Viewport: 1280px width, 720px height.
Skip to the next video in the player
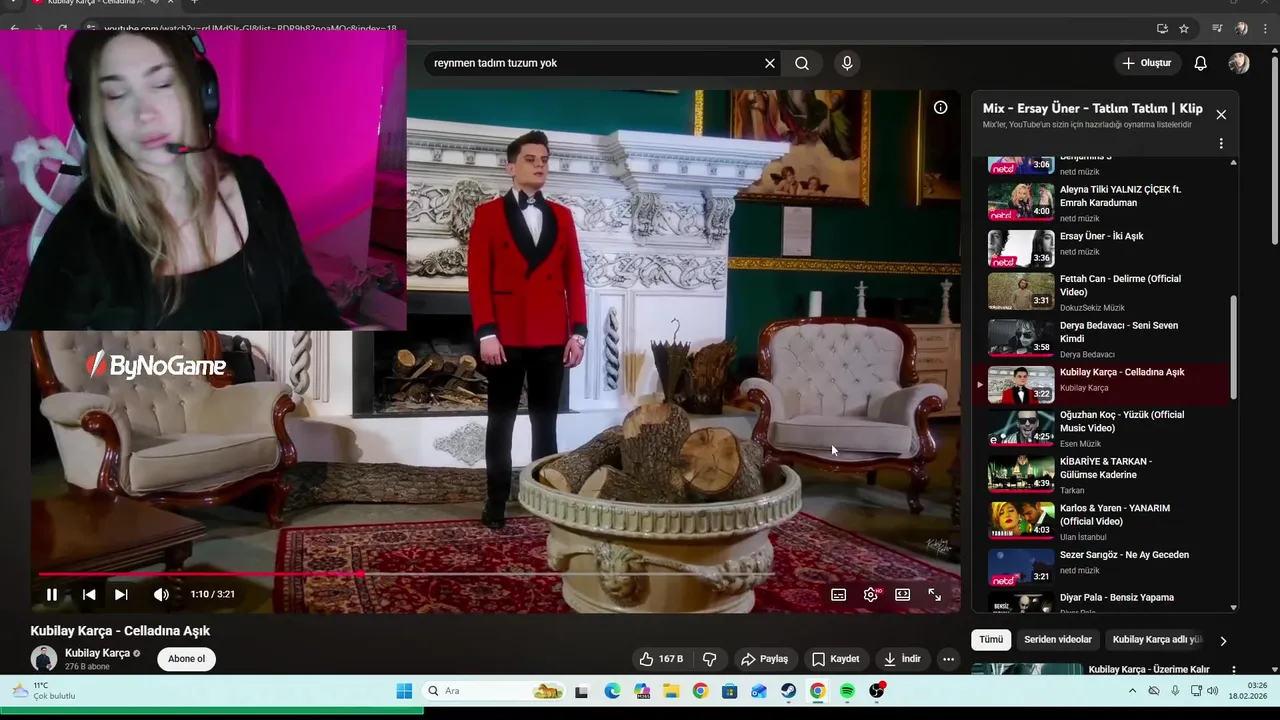click(121, 594)
